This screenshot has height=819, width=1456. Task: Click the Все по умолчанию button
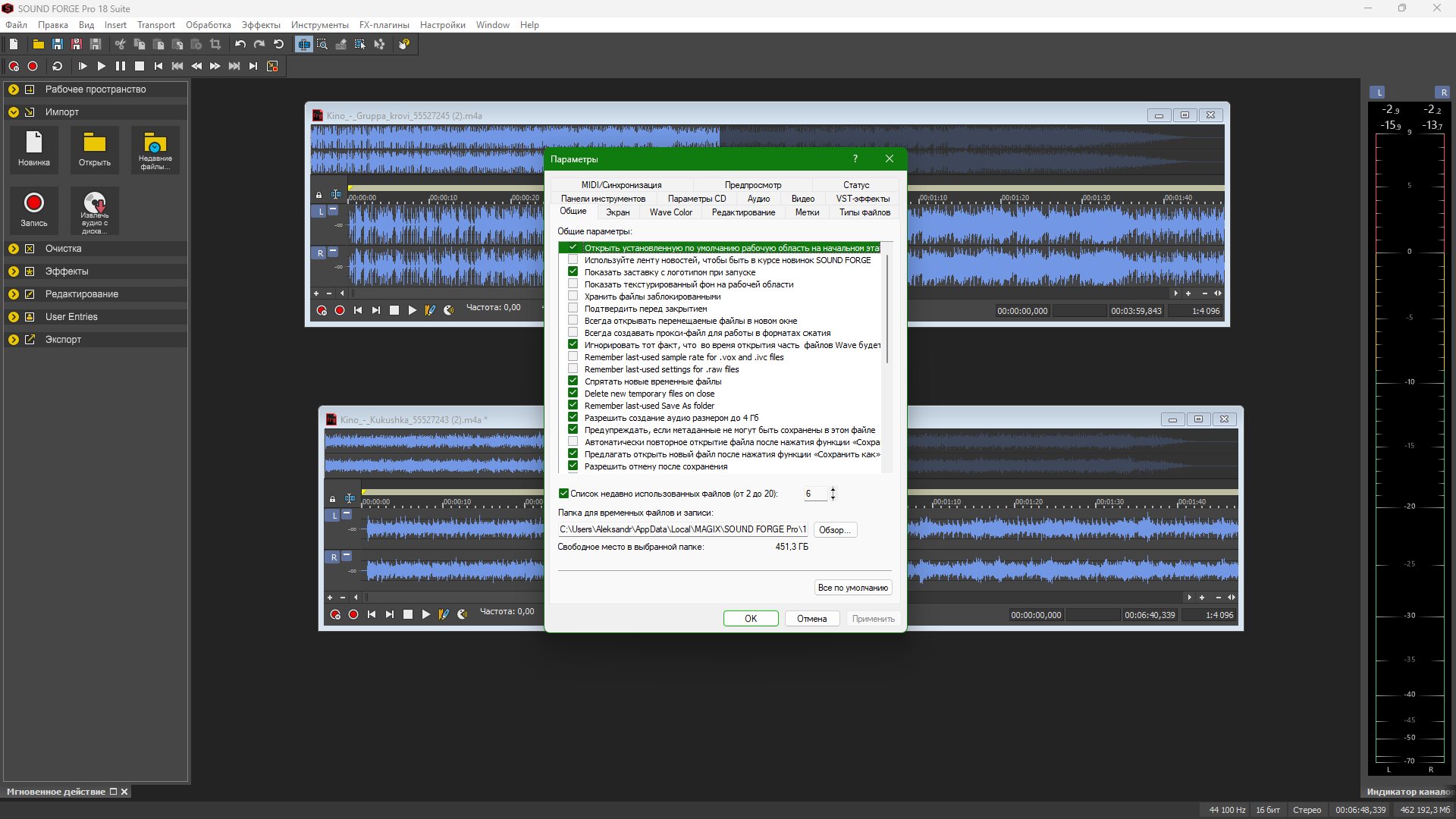pyautogui.click(x=852, y=588)
